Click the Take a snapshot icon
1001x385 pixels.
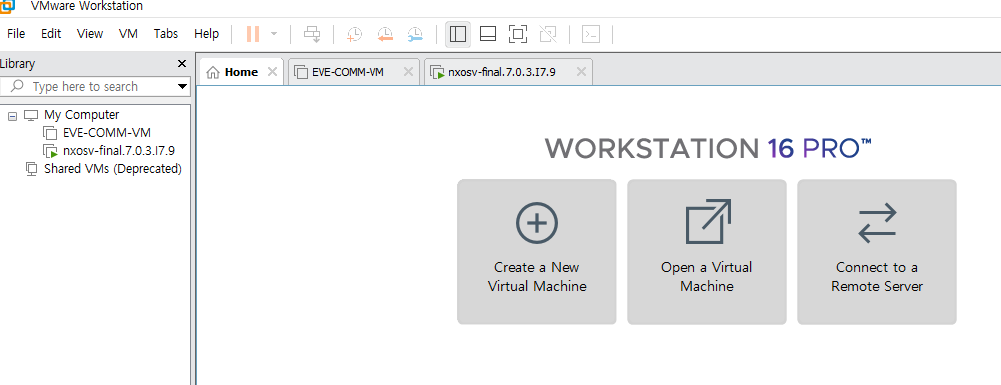click(354, 34)
